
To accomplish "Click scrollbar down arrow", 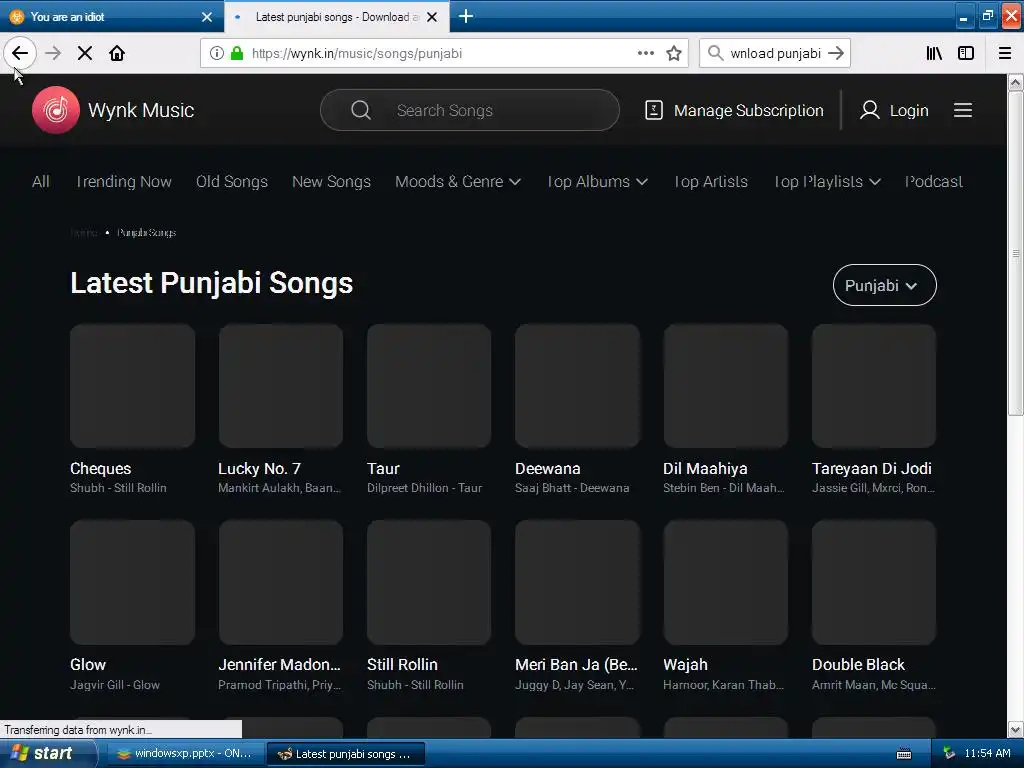I will [x=1016, y=729].
